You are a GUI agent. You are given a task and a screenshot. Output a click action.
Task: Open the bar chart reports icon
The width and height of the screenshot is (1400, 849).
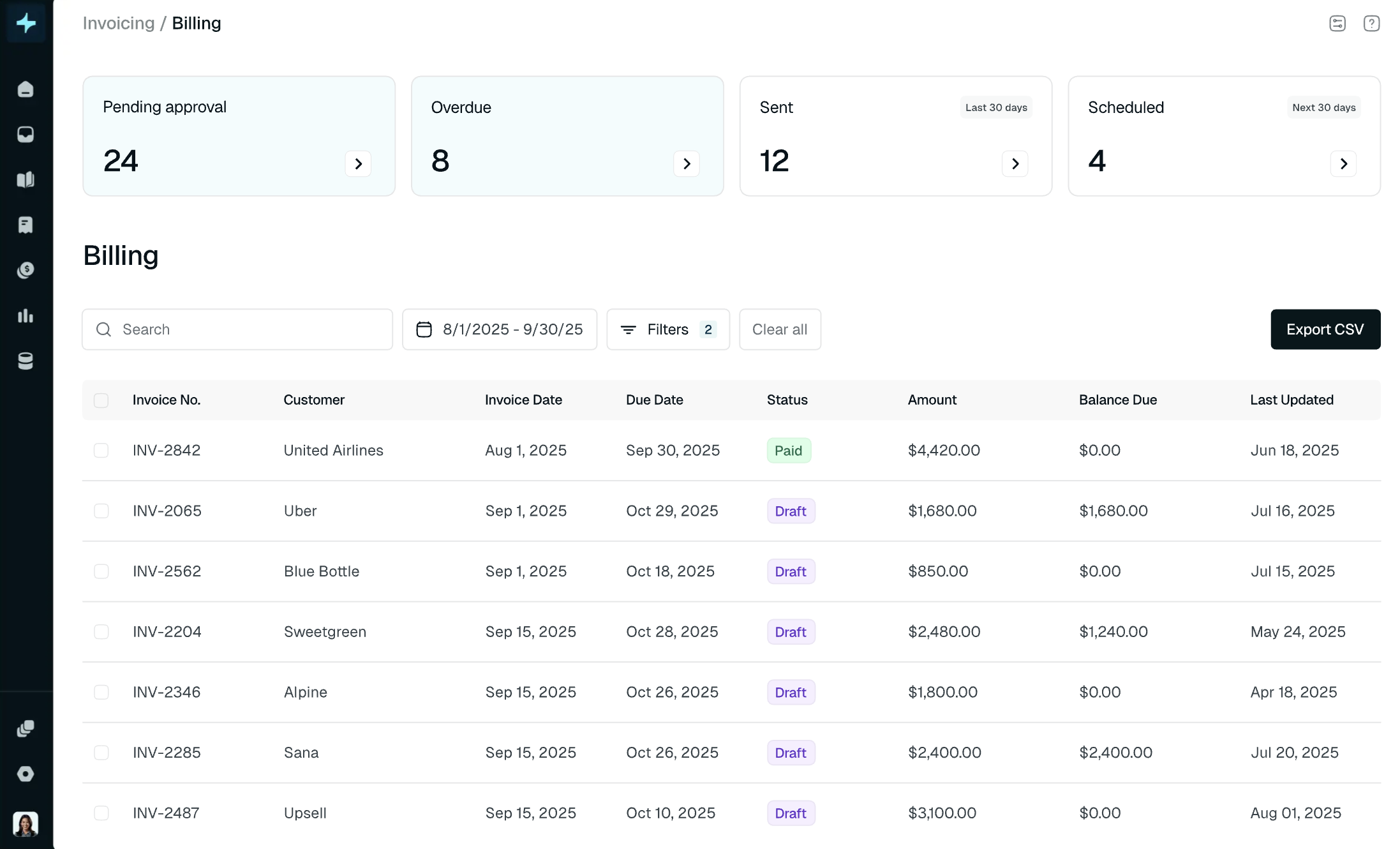(26, 316)
